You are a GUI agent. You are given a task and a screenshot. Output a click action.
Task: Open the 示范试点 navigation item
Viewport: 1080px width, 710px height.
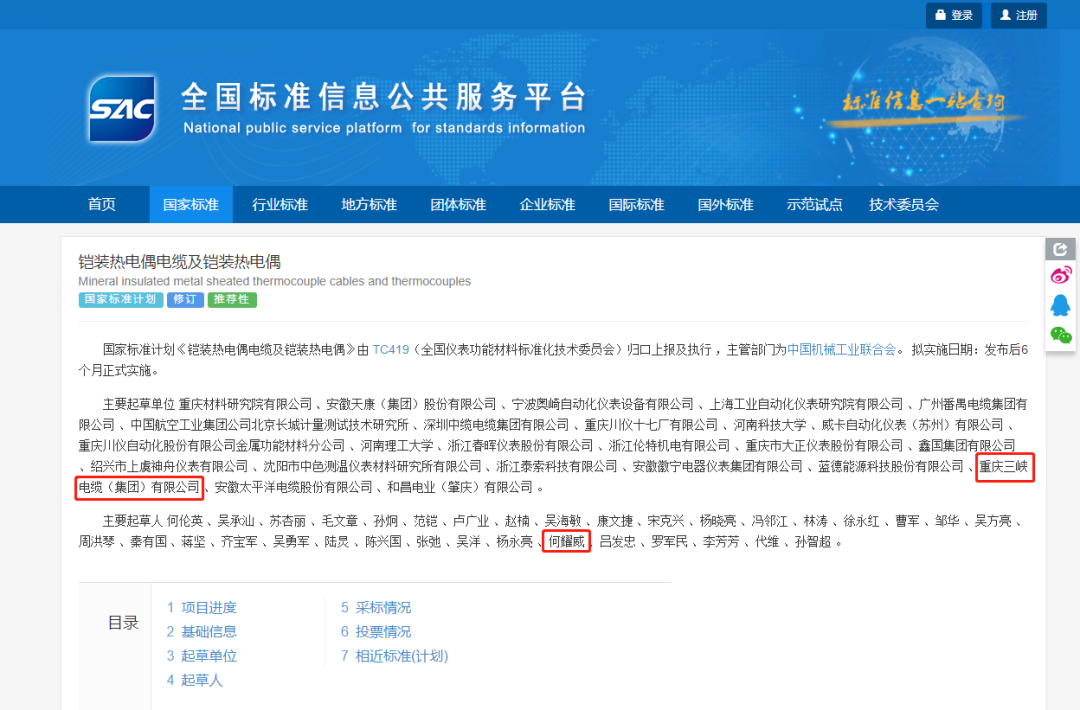tap(815, 205)
